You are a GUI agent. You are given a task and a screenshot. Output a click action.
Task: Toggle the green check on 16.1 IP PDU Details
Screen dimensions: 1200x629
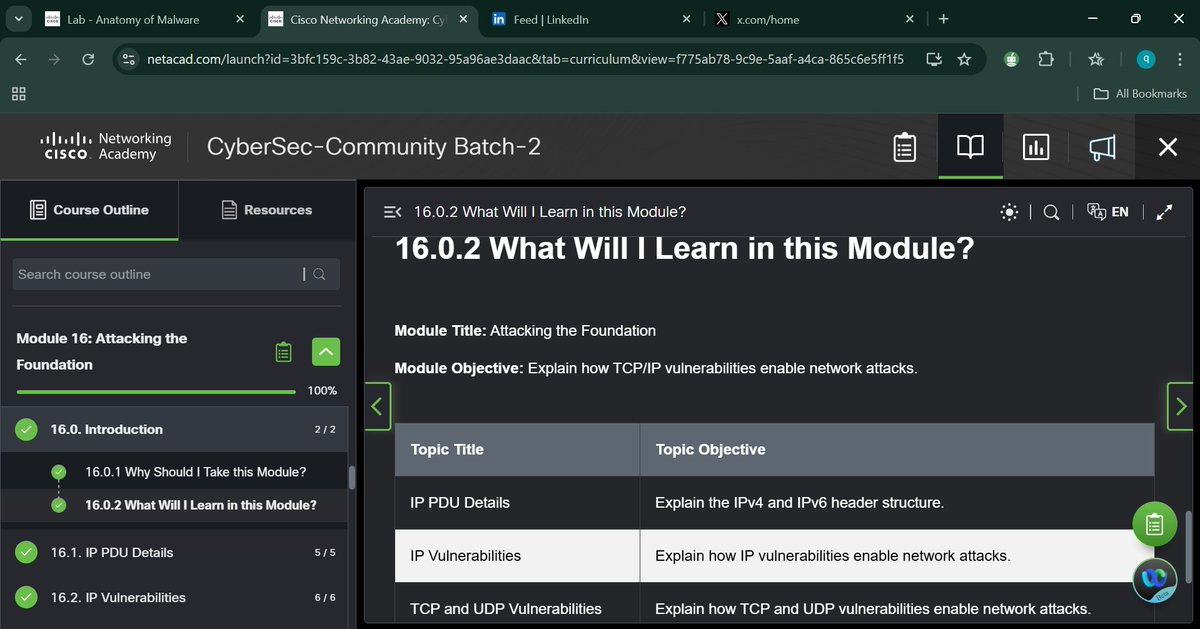26,552
